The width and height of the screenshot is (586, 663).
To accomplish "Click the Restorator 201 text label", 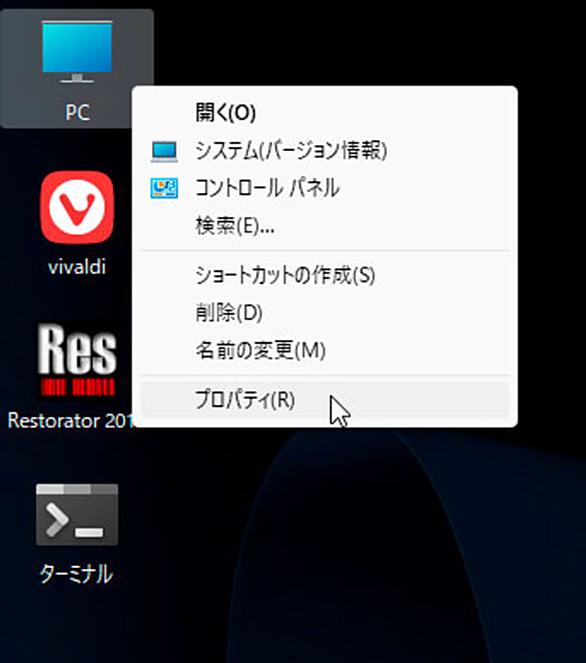I will tap(70, 421).
